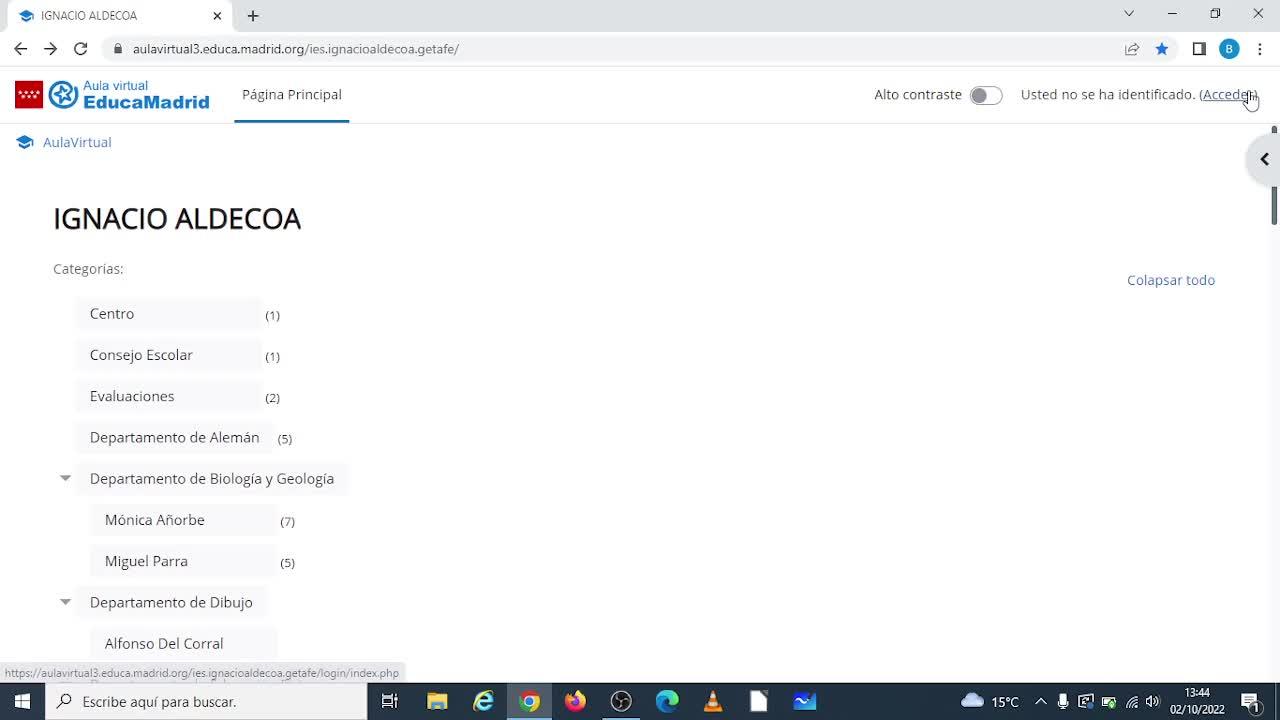Open File Explorer from taskbar
The image size is (1280, 720).
coord(437,701)
